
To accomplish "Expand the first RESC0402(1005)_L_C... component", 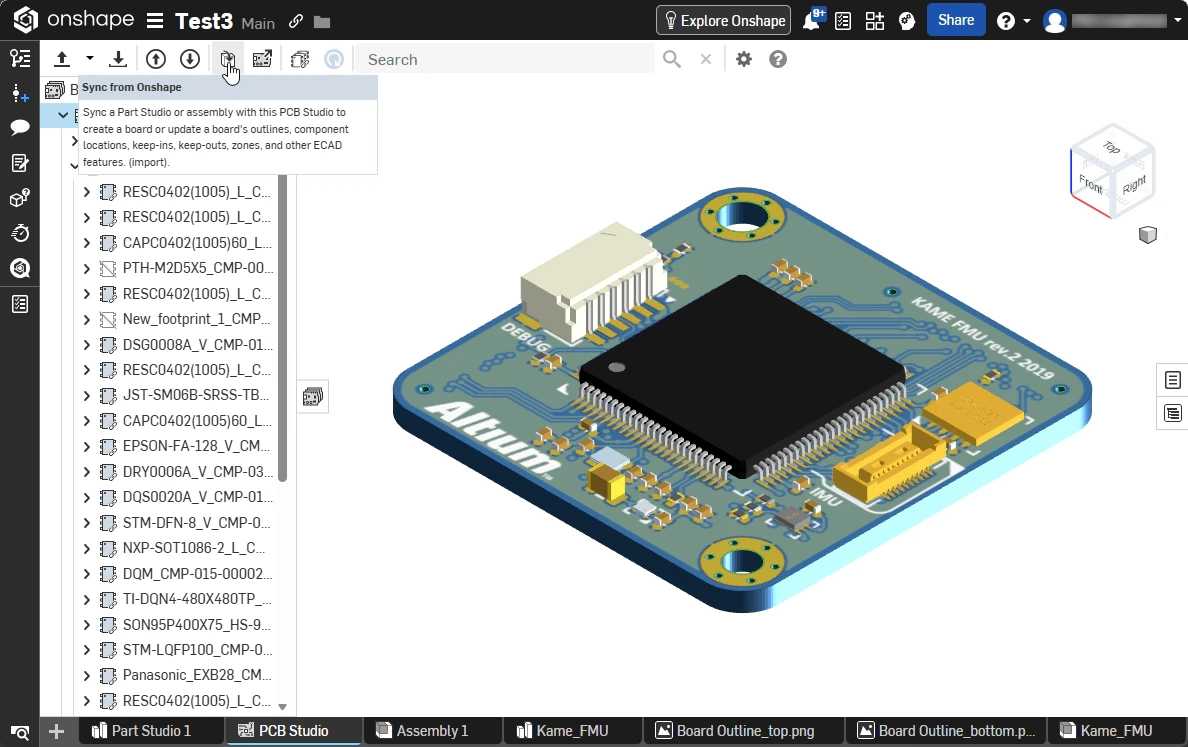I will 86,192.
